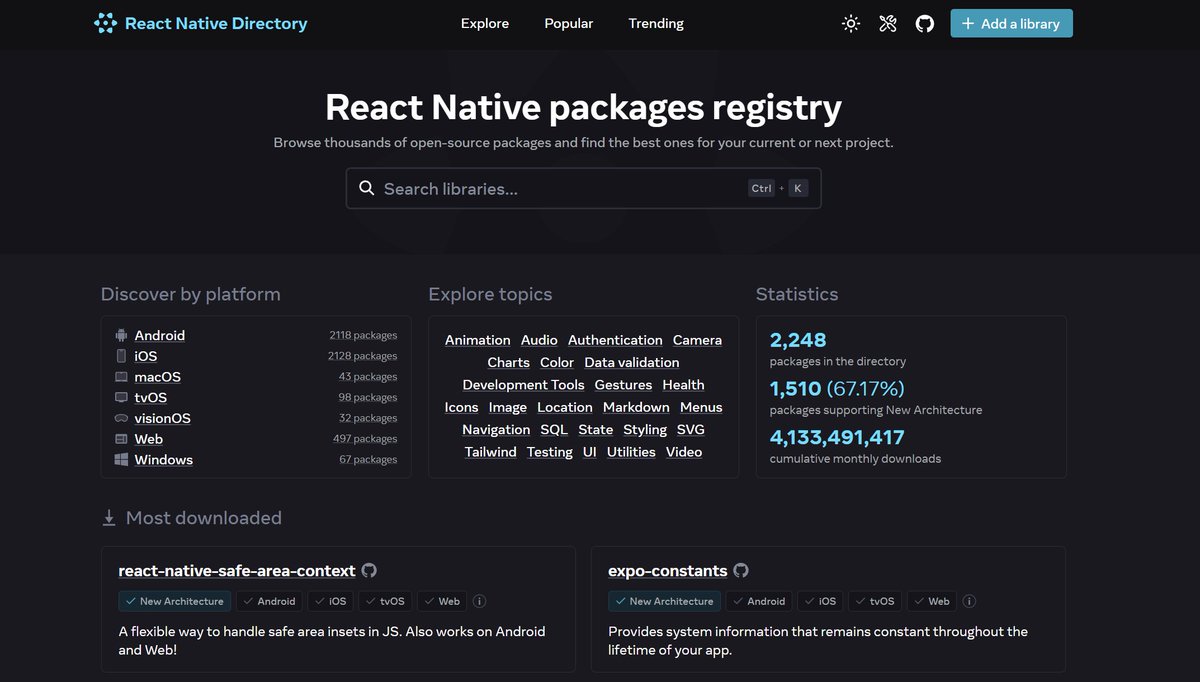The height and width of the screenshot is (682, 1200).
Task: Open the Popular navigation item
Action: point(569,23)
